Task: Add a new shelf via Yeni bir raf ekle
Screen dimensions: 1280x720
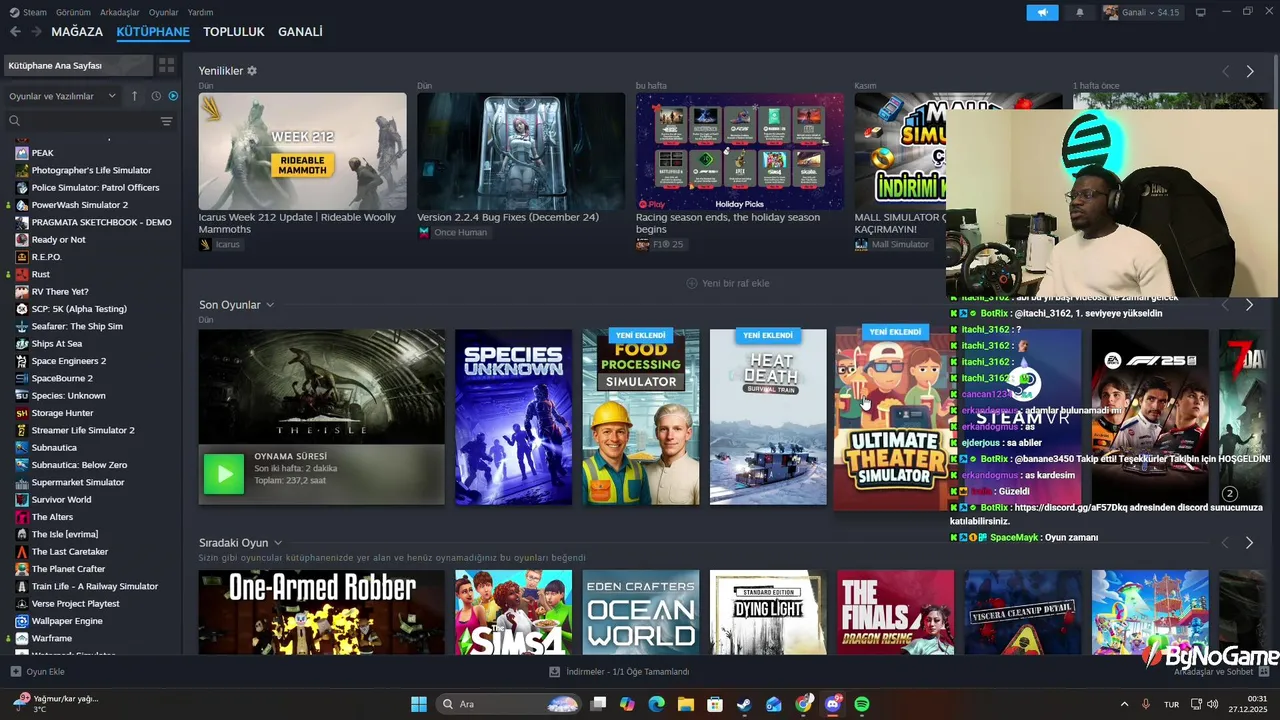Action: (x=728, y=283)
